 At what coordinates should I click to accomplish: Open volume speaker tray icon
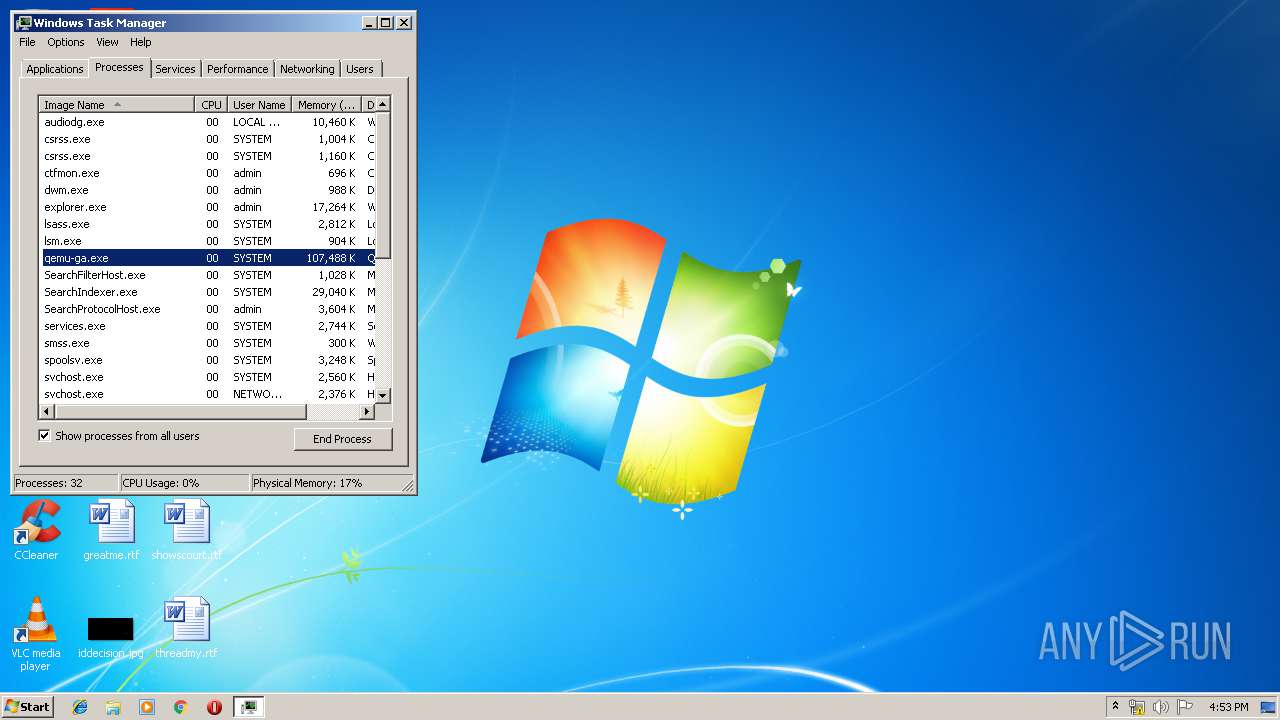coord(1161,707)
